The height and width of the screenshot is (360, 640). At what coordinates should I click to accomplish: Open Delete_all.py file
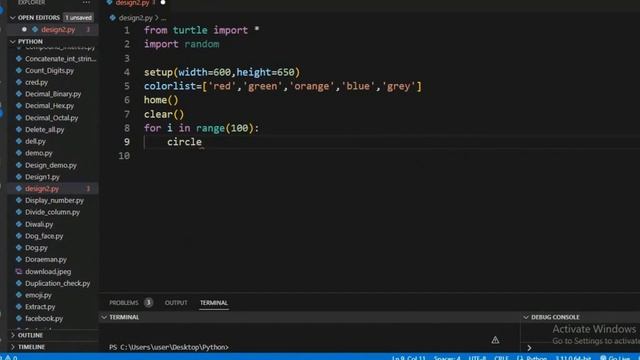[x=44, y=130]
